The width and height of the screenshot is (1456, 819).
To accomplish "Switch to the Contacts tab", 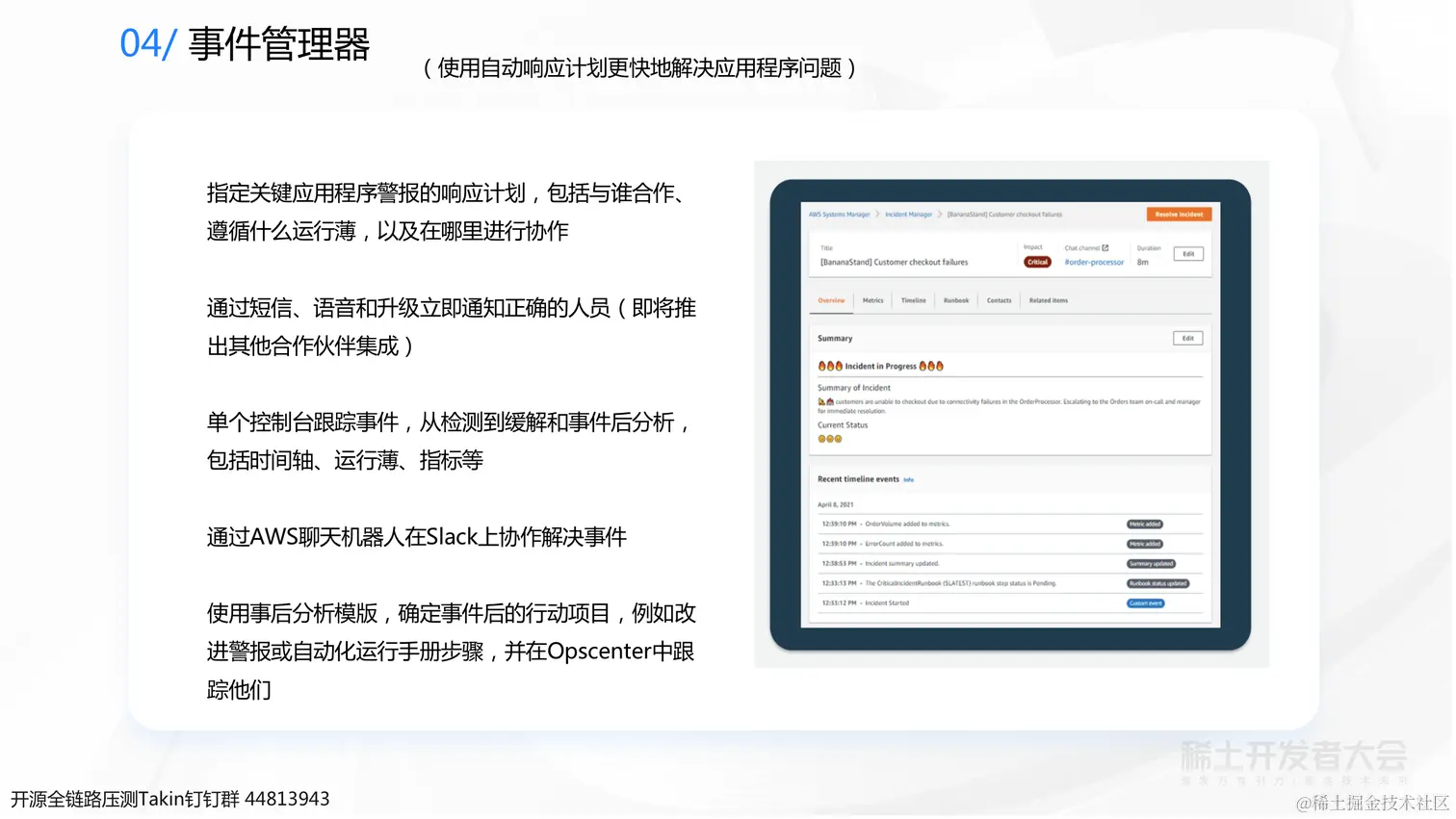I will [x=999, y=300].
